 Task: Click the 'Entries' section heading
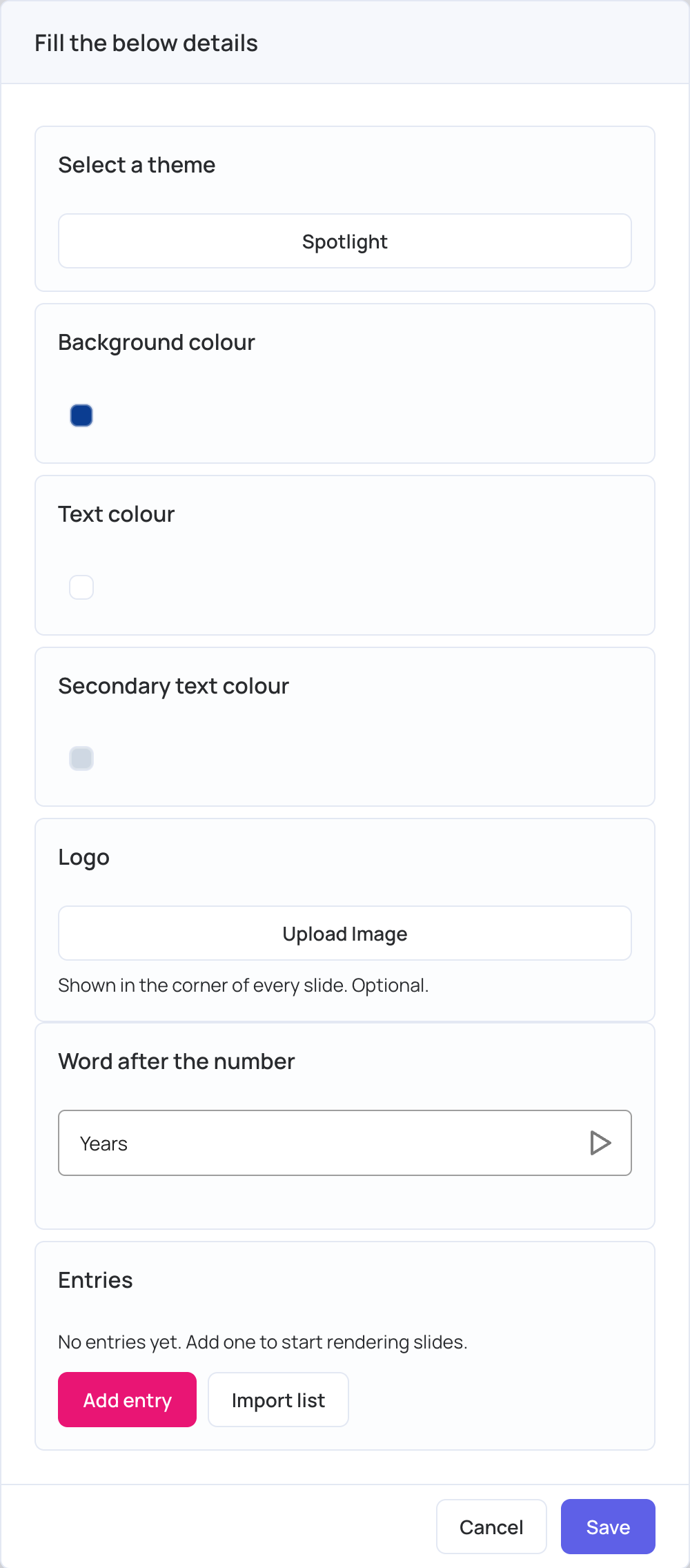[x=95, y=1280]
